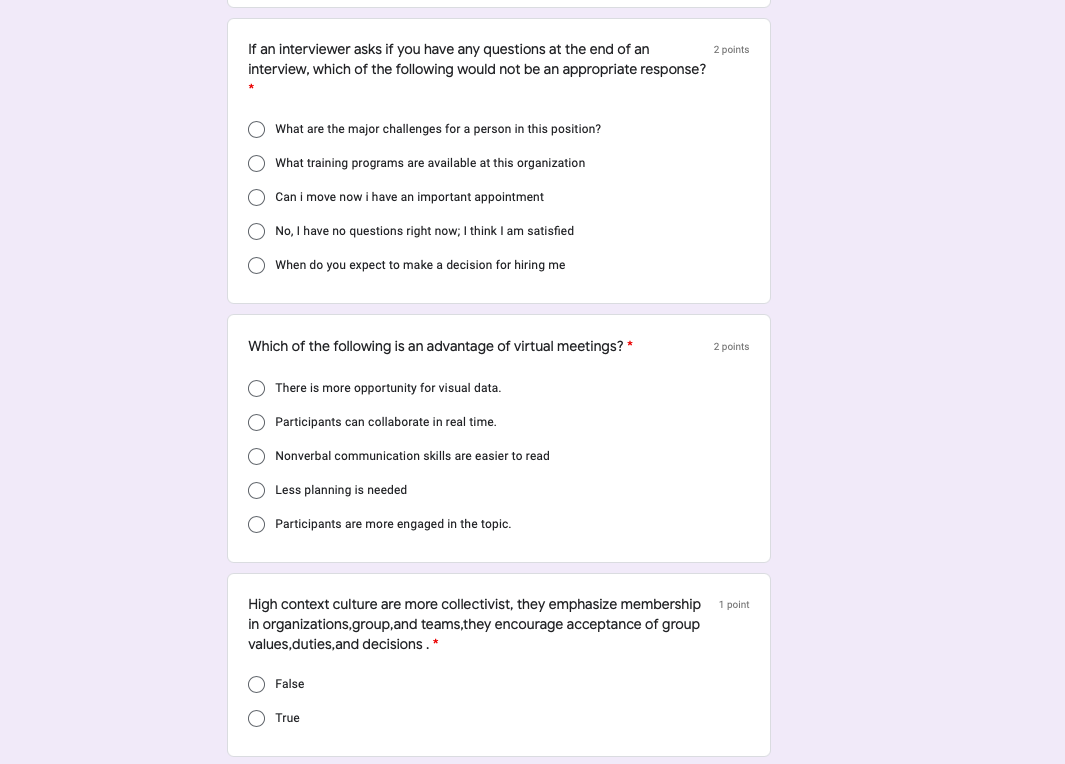Select "When do you expect to make a decision for hiring me"
1065x764 pixels.
point(256,265)
